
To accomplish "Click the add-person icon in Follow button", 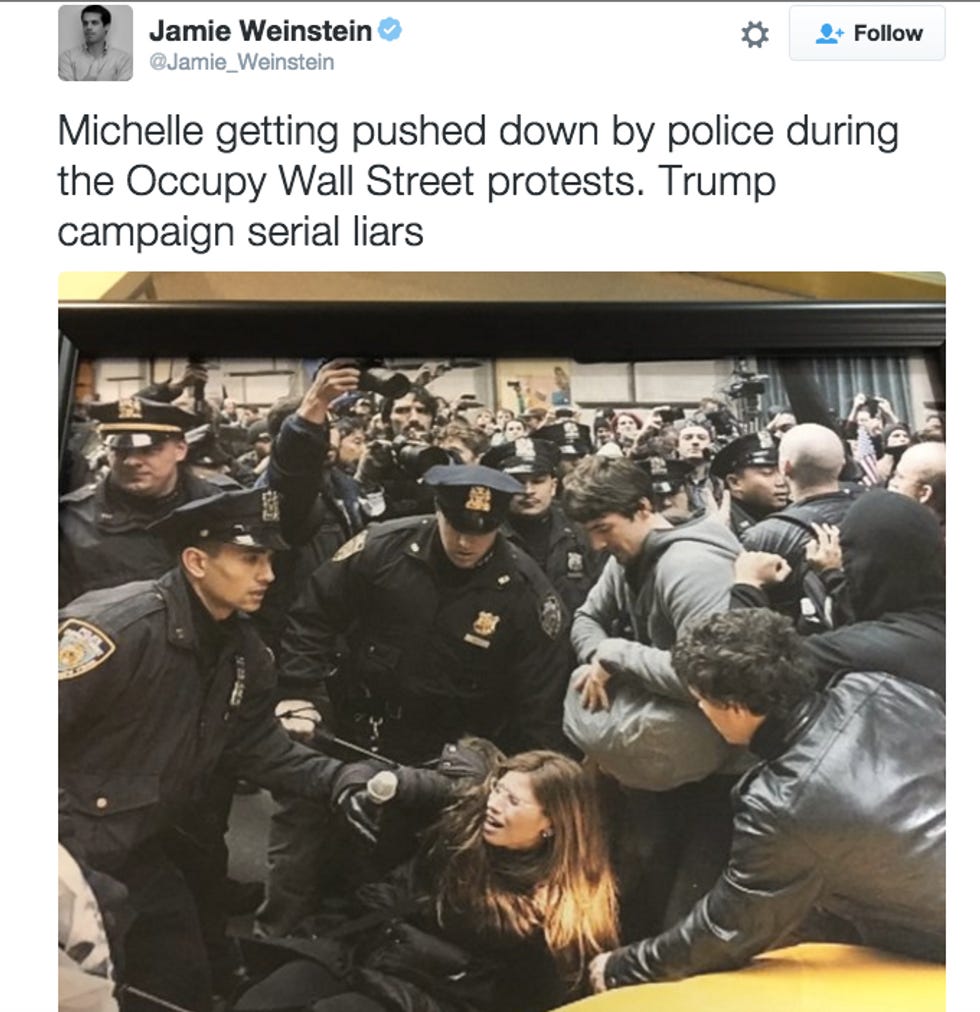I will tap(829, 34).
